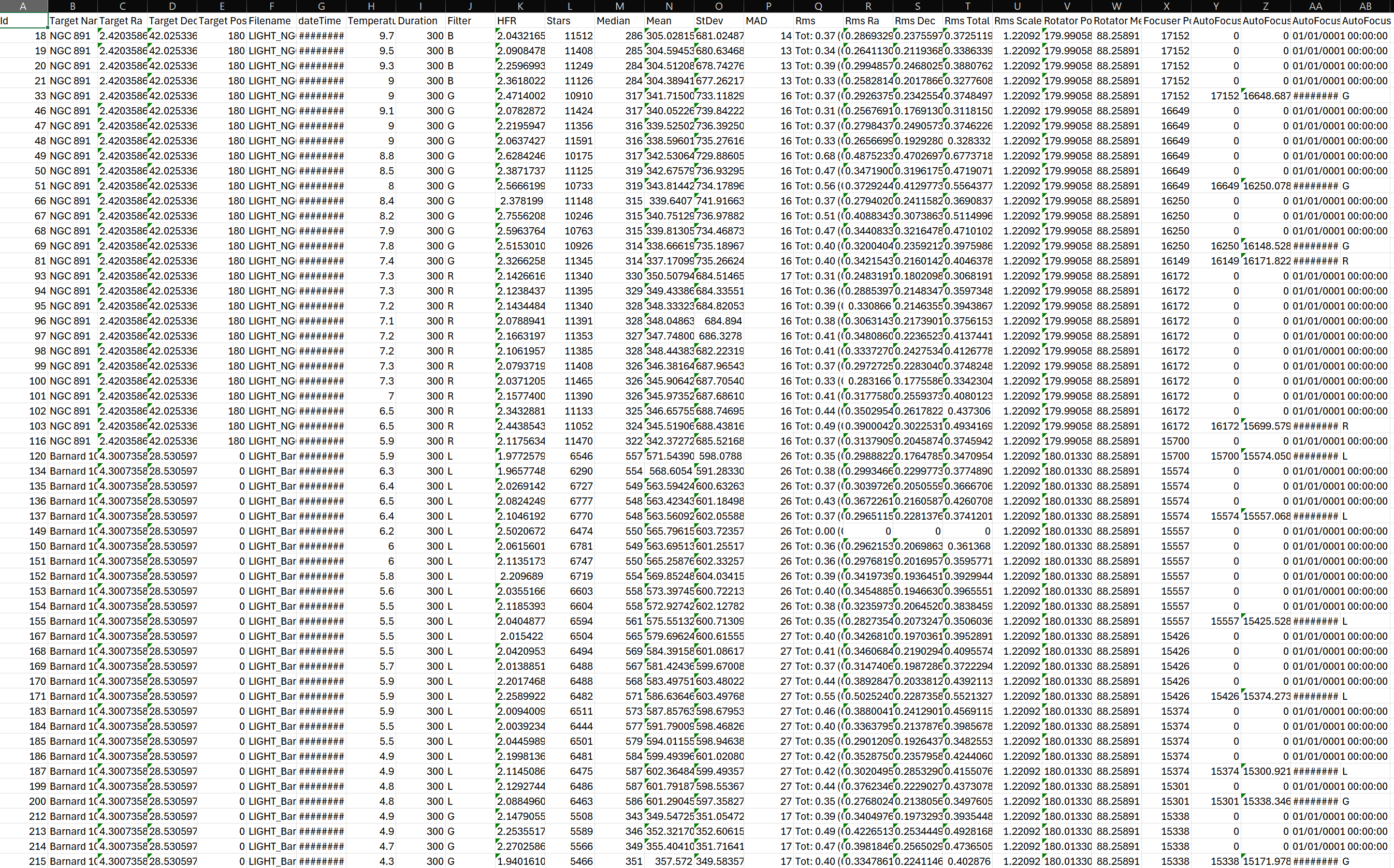Select Id cell with value 33

(x=23, y=96)
